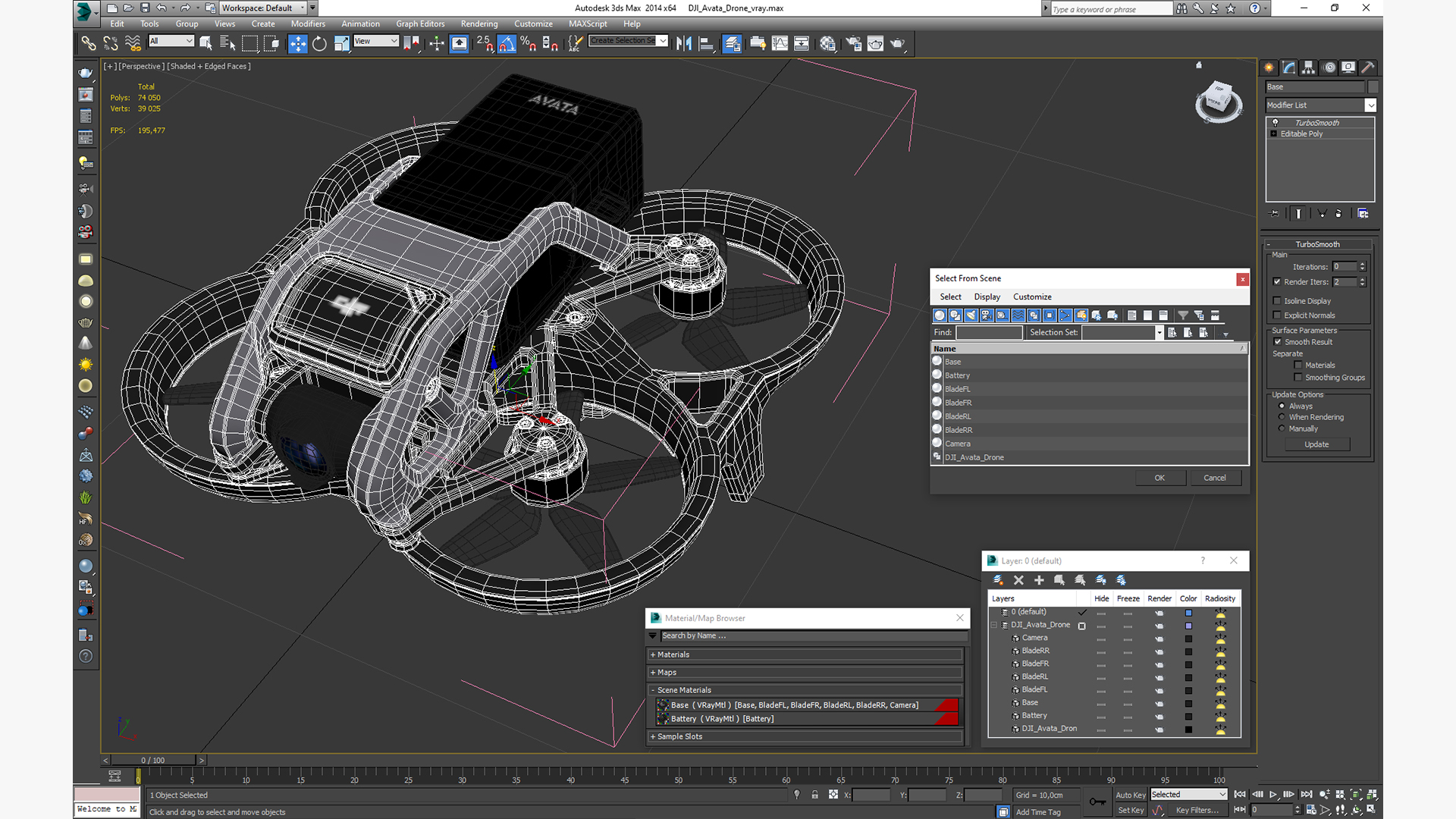Open the Render Setup teapot icon
1456x819 pixels.
[x=853, y=43]
